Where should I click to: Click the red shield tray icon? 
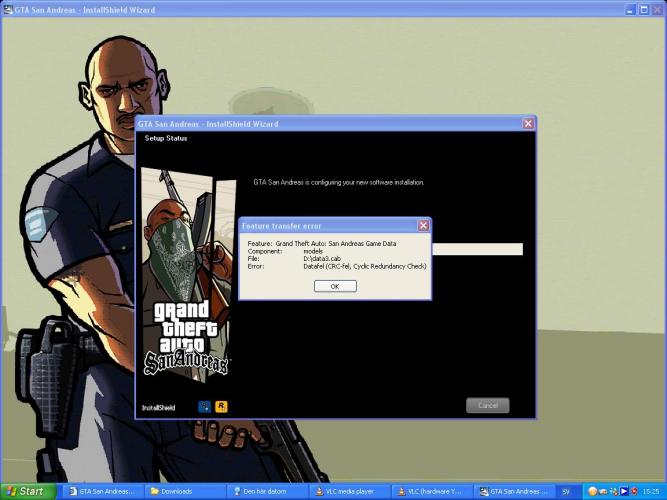pos(634,491)
